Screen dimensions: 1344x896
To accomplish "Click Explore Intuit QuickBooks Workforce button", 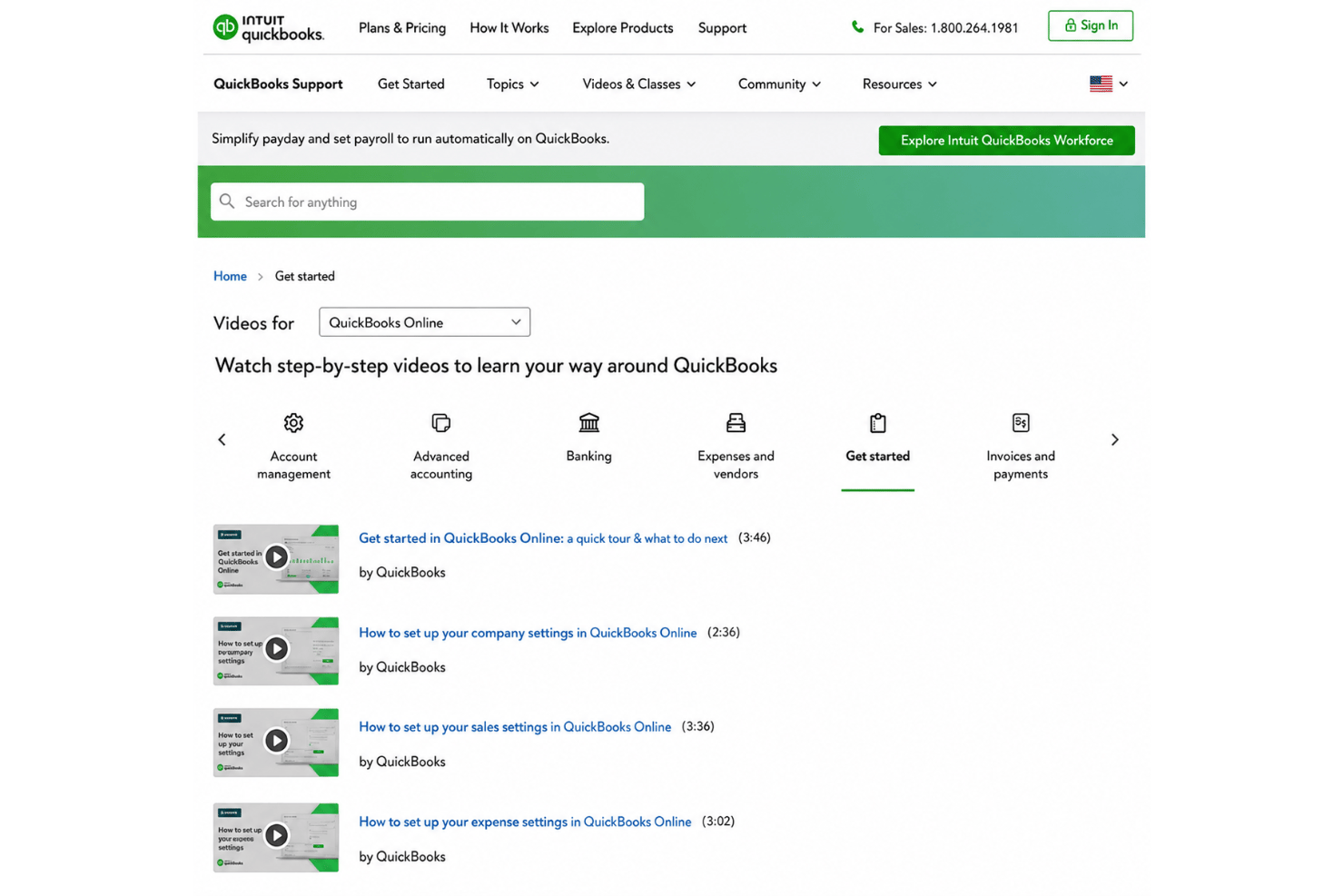I will tap(1006, 141).
